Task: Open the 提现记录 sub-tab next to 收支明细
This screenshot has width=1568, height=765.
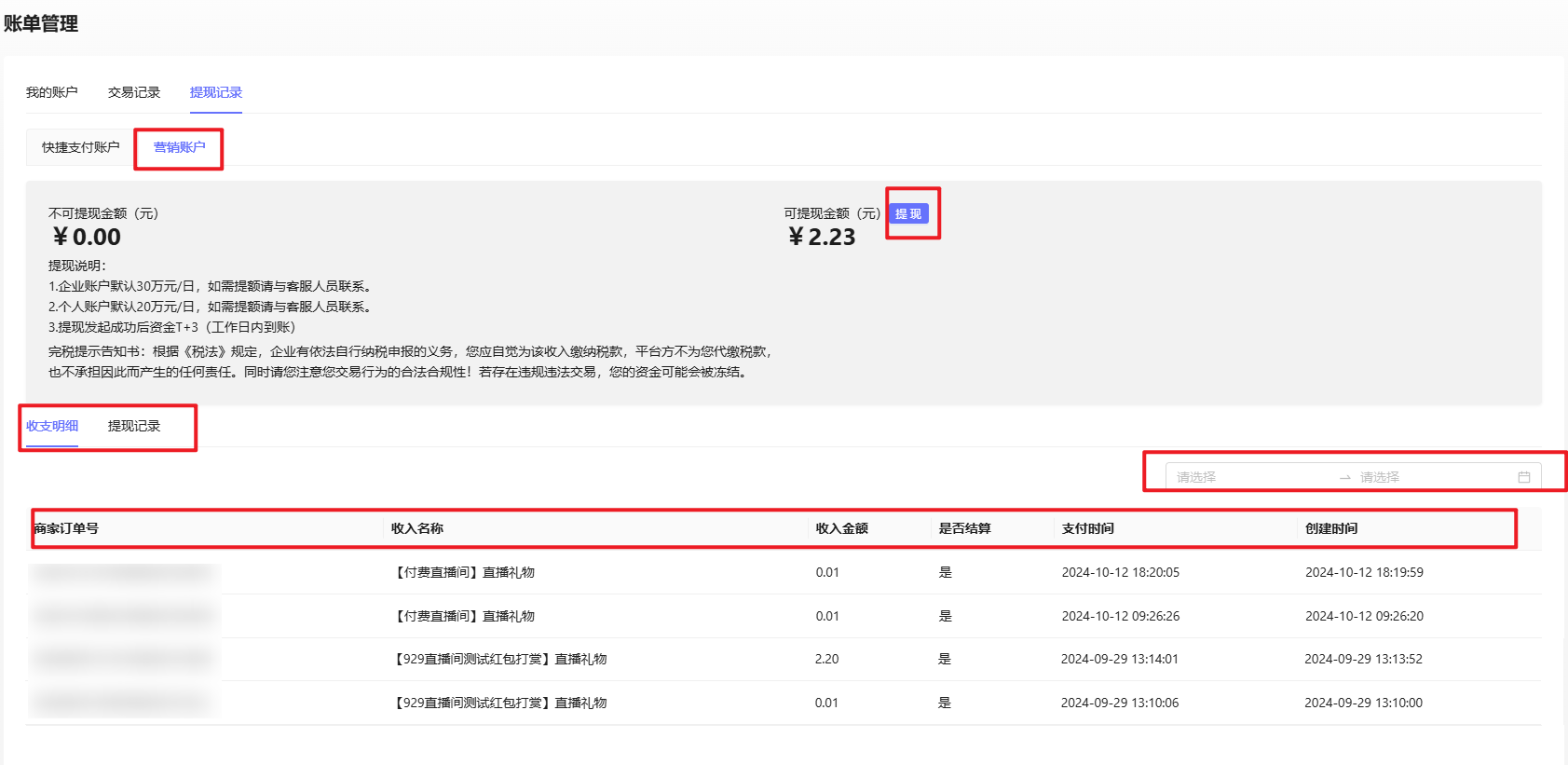Action: pos(134,426)
